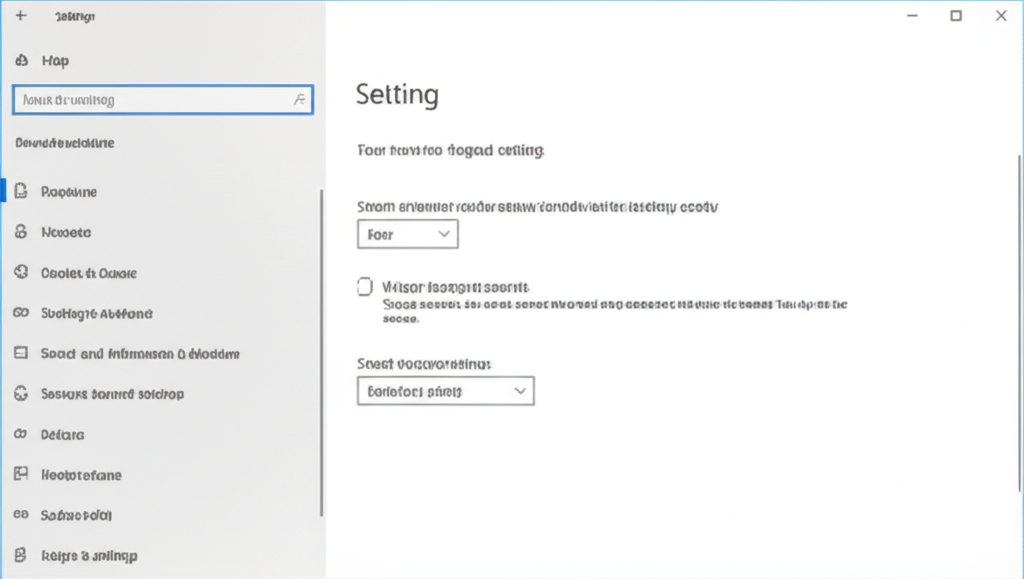Screen dimensions: 1024x579
Task: Open the Eorlefort dropdown
Action: [x=445, y=391]
